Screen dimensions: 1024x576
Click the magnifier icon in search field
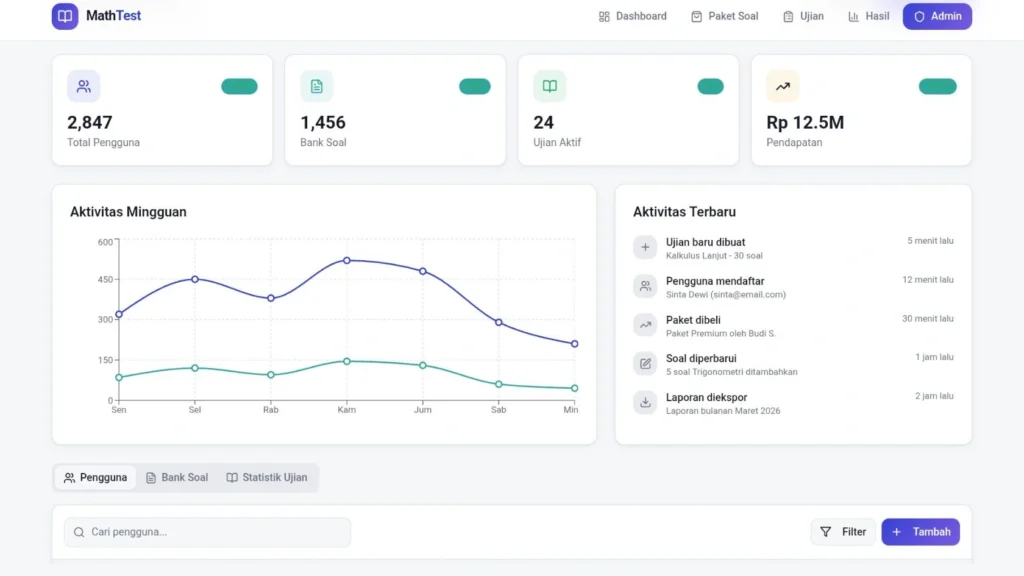(79, 532)
